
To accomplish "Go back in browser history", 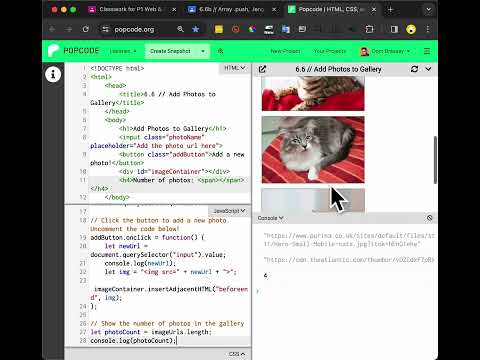I will tap(52, 29).
